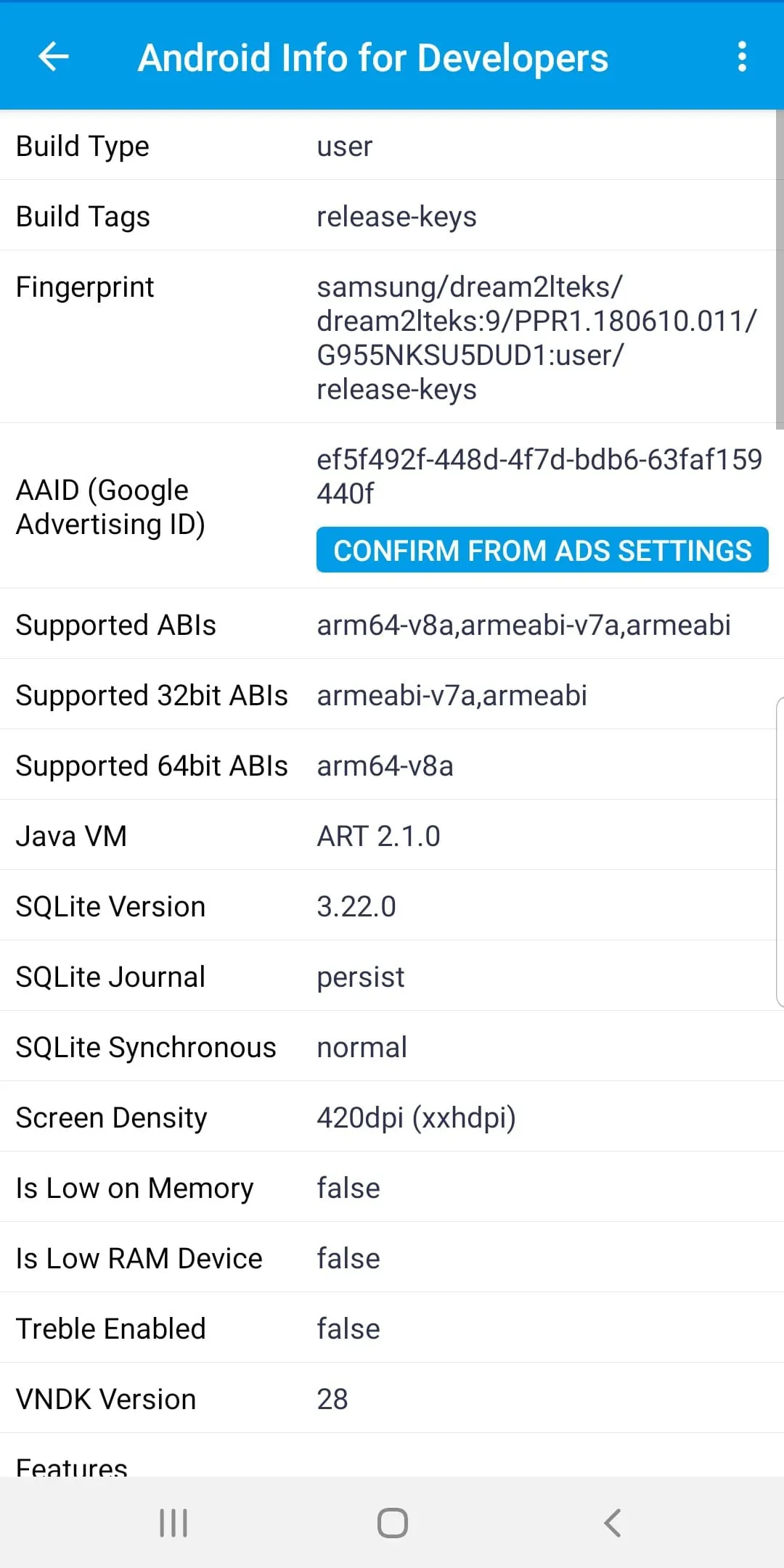This screenshot has height=1568, width=784.
Task: Tap the Supported 32bit ABIs value
Action: click(452, 695)
